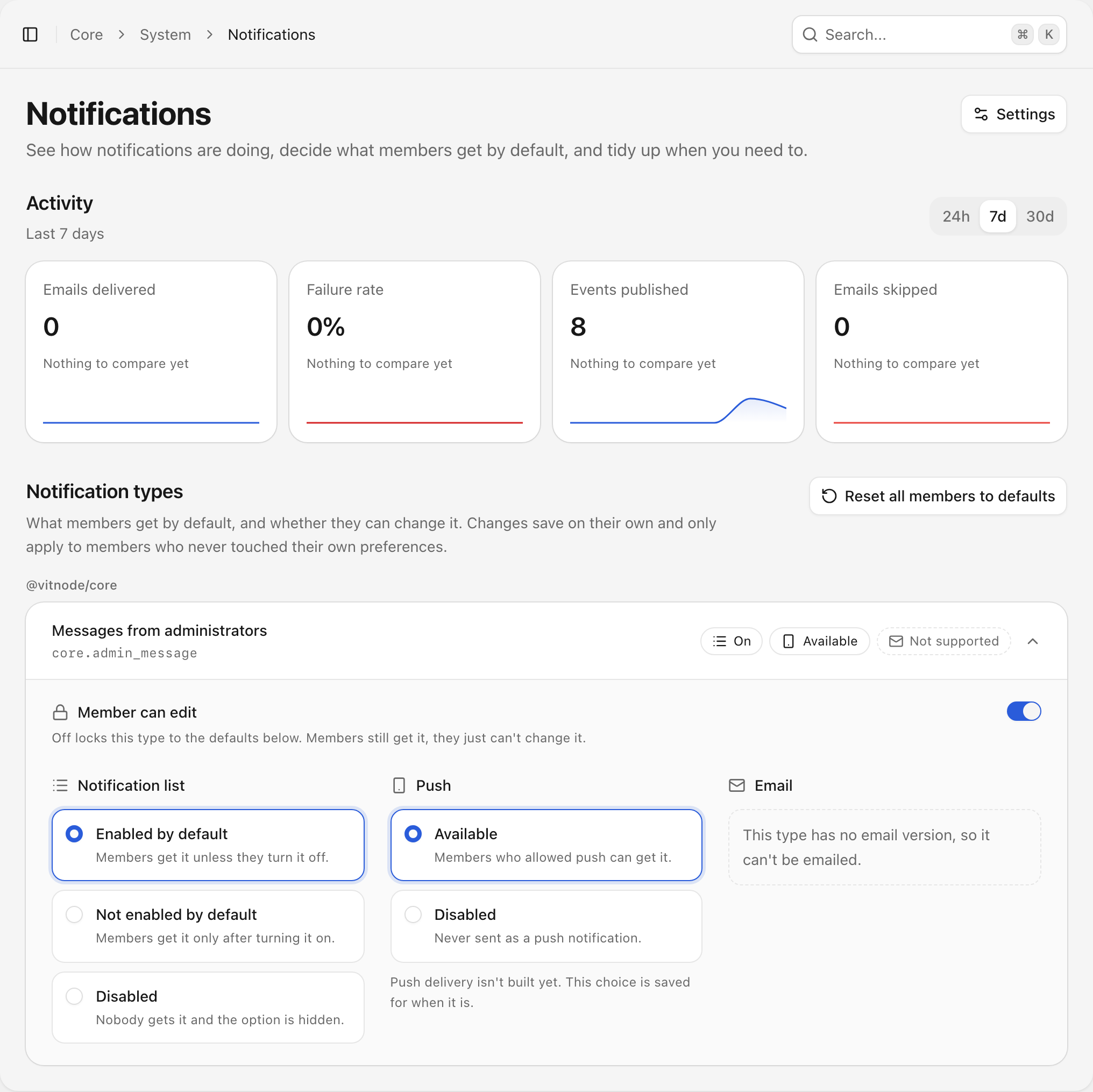Click the Events published sparkline chart

678,410
